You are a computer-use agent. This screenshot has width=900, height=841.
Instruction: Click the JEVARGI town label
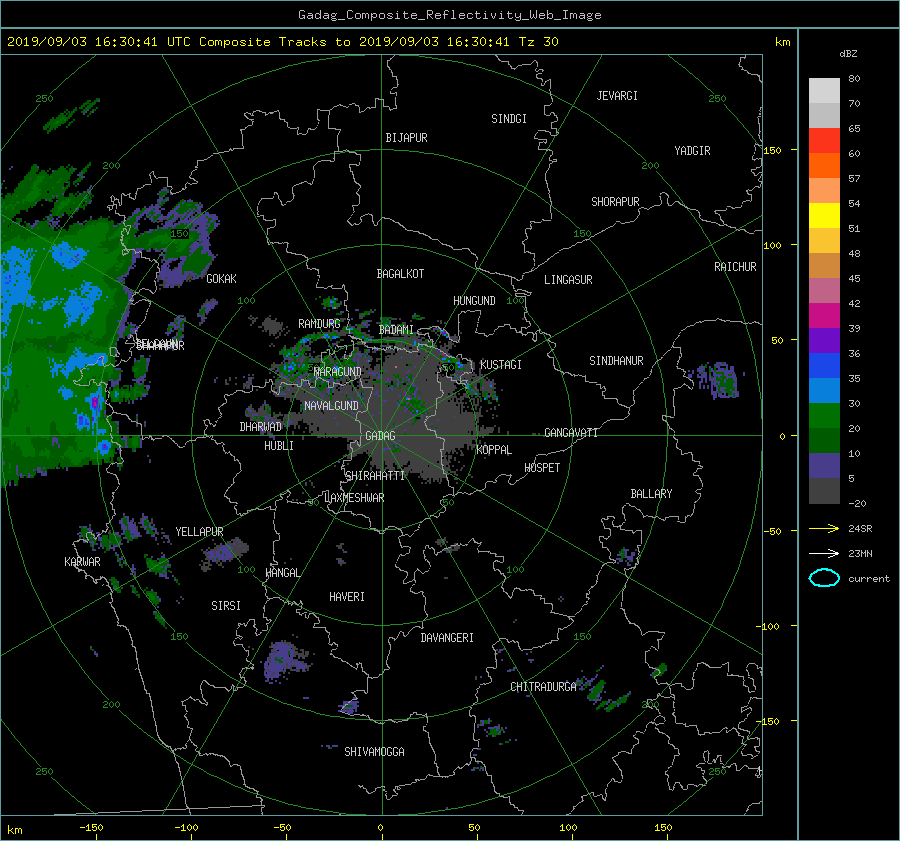tap(617, 96)
